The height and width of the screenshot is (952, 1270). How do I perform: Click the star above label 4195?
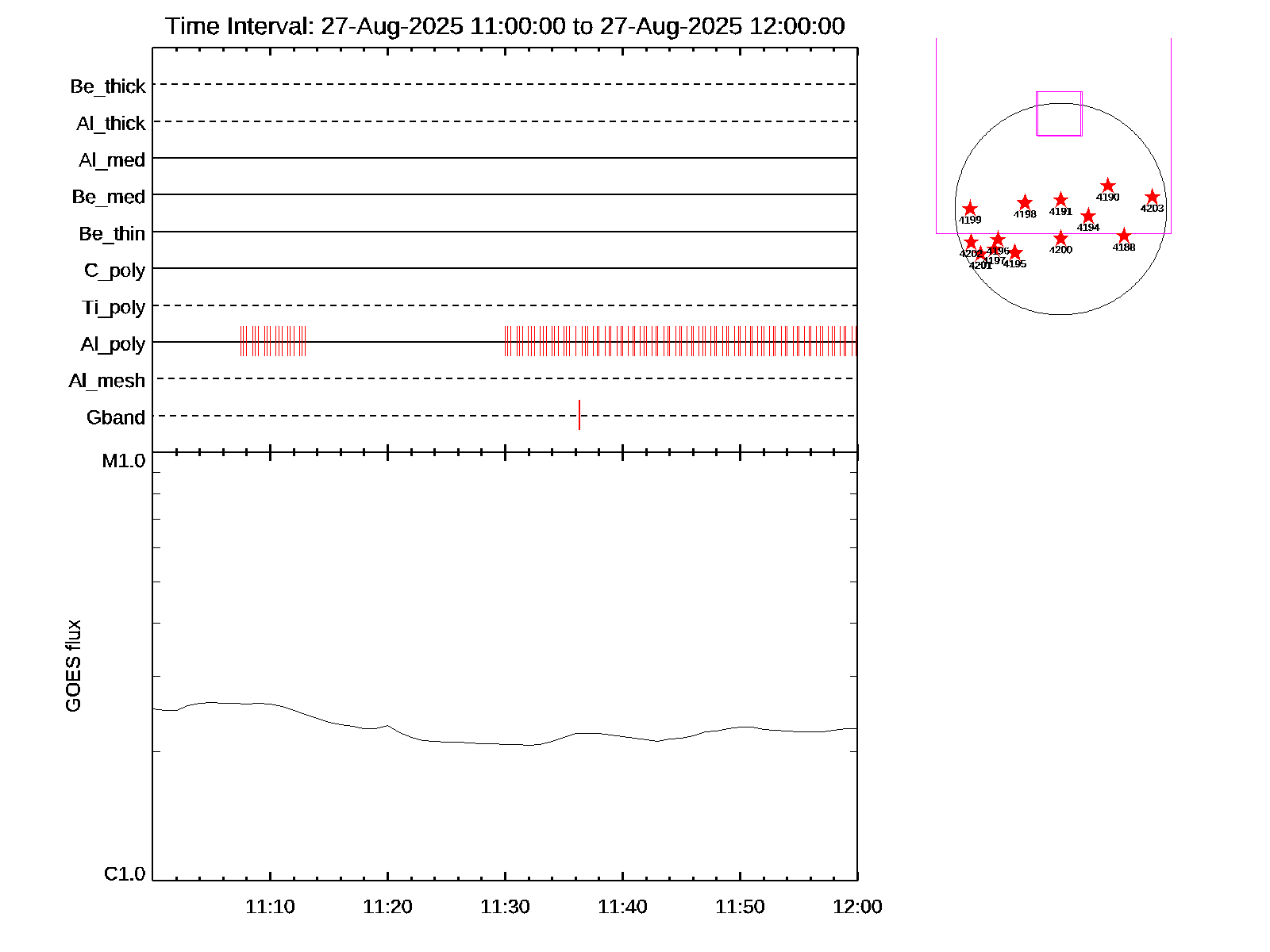pos(1014,252)
